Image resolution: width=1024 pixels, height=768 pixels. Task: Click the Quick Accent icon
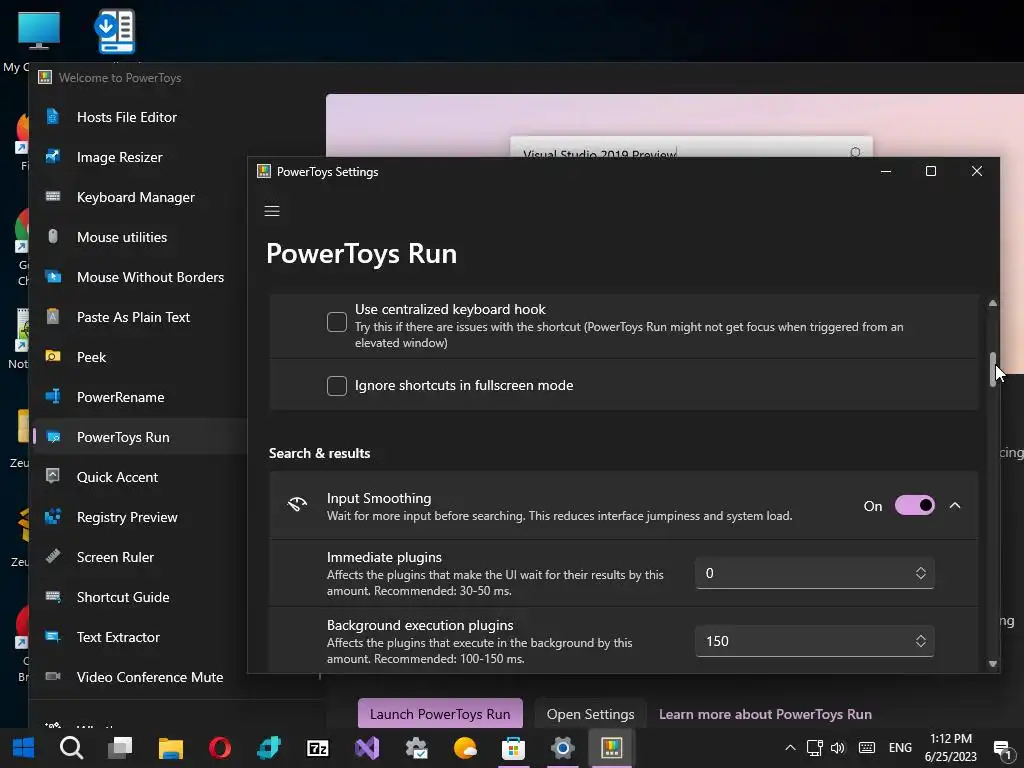point(53,476)
